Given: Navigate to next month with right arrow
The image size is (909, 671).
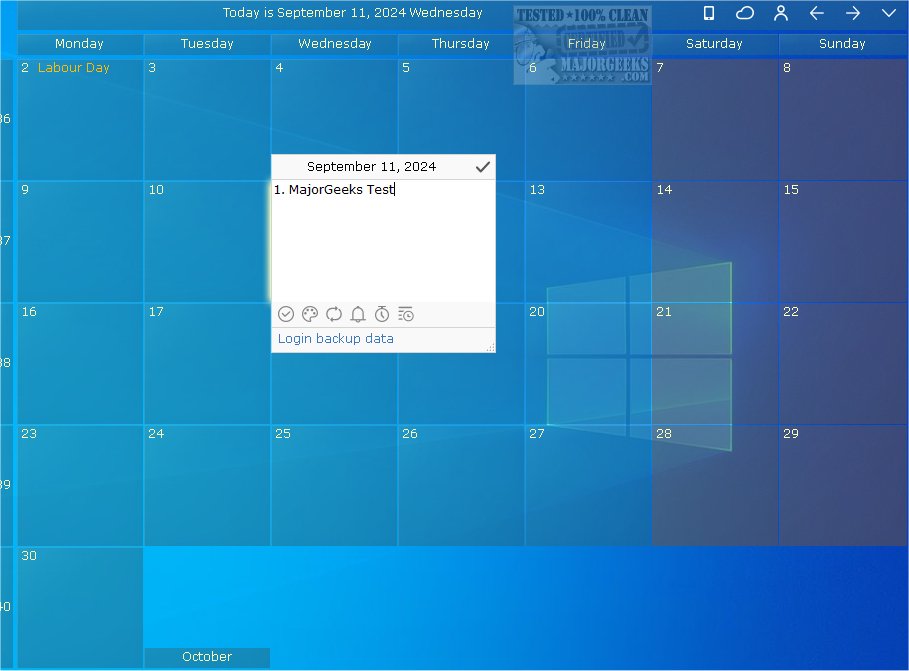Looking at the screenshot, I should [852, 14].
